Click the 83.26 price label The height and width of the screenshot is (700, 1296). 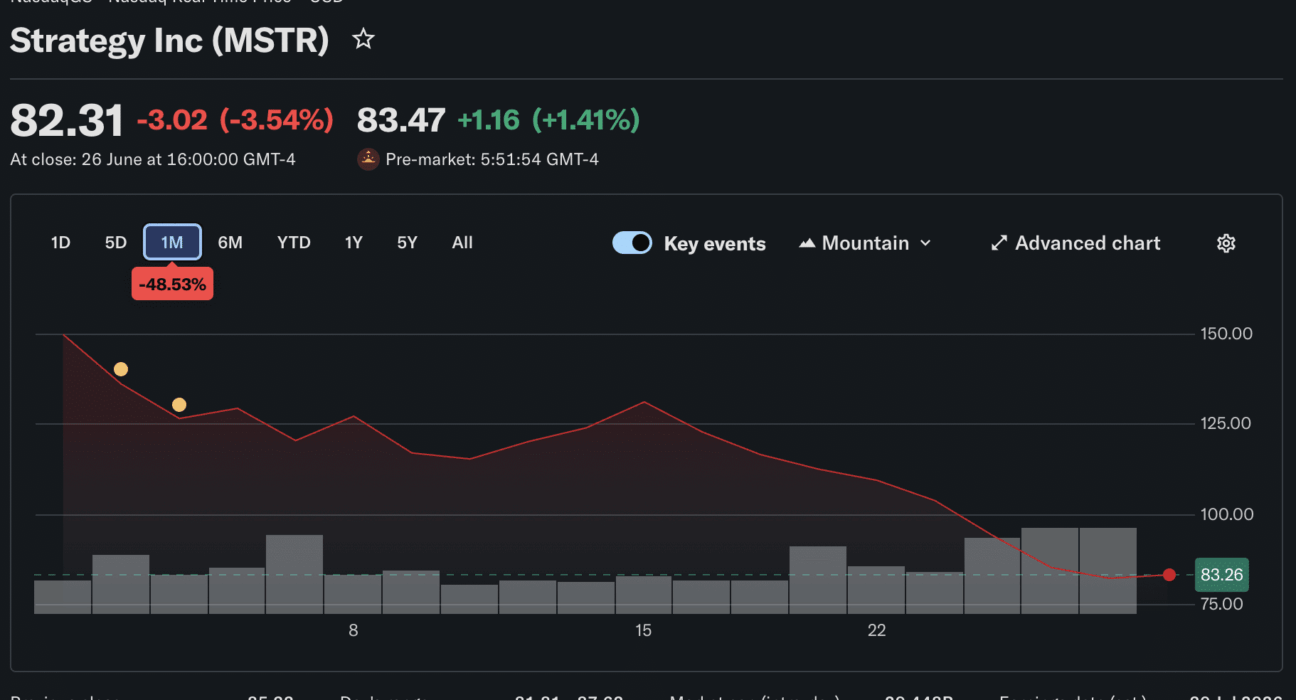coord(1221,575)
